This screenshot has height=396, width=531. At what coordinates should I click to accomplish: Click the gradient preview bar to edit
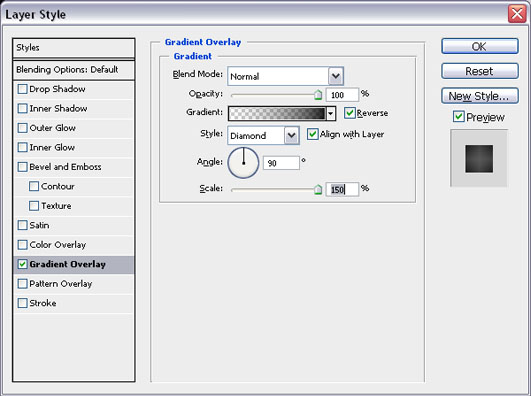coord(277,113)
